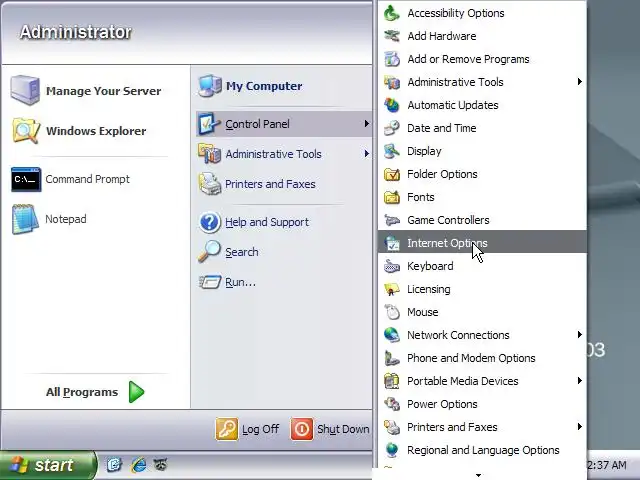Click the Run... text label
Viewport: 640px width, 480px height.
(x=240, y=282)
